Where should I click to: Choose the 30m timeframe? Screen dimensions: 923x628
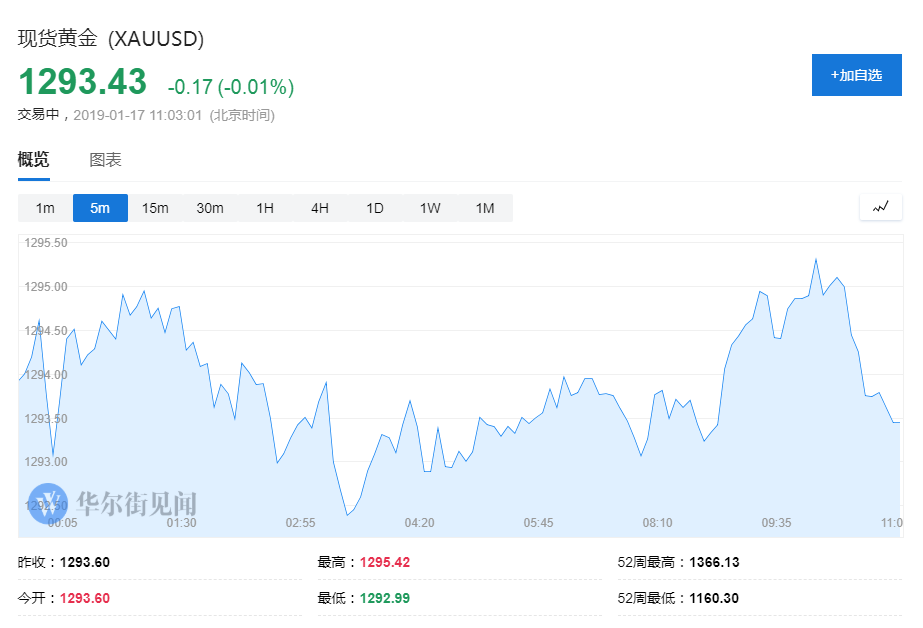[x=210, y=208]
